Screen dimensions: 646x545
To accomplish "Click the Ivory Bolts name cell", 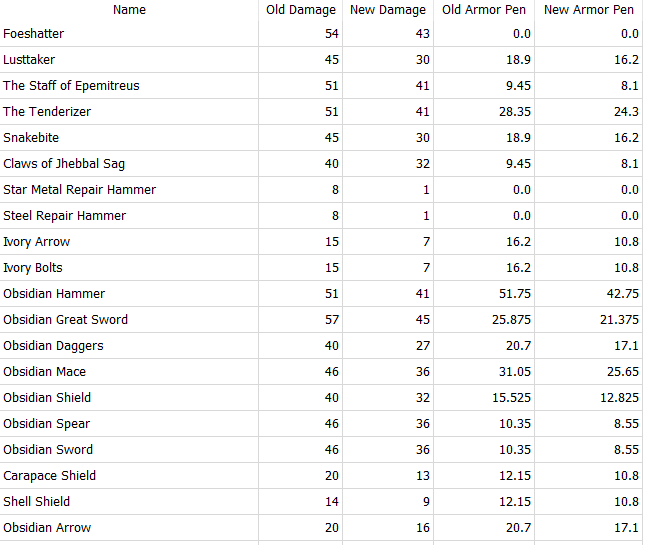I will click(x=33, y=268).
